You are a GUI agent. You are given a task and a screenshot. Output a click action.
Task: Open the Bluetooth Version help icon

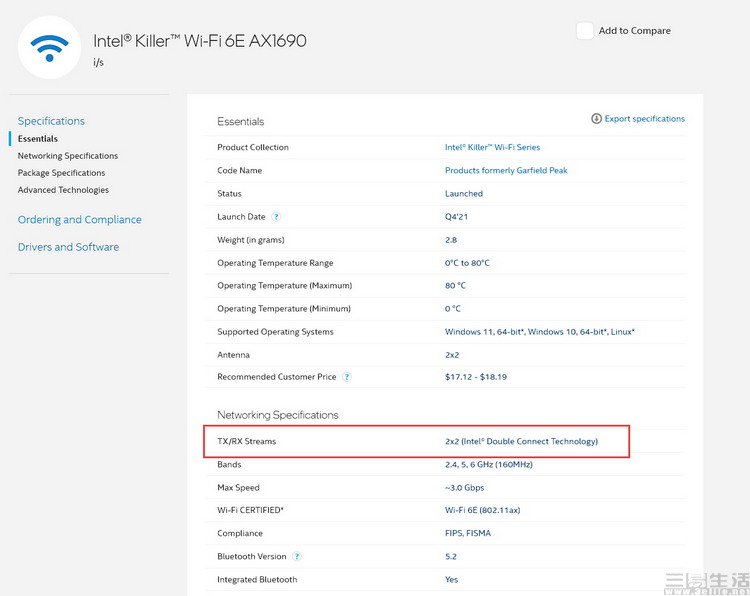297,556
